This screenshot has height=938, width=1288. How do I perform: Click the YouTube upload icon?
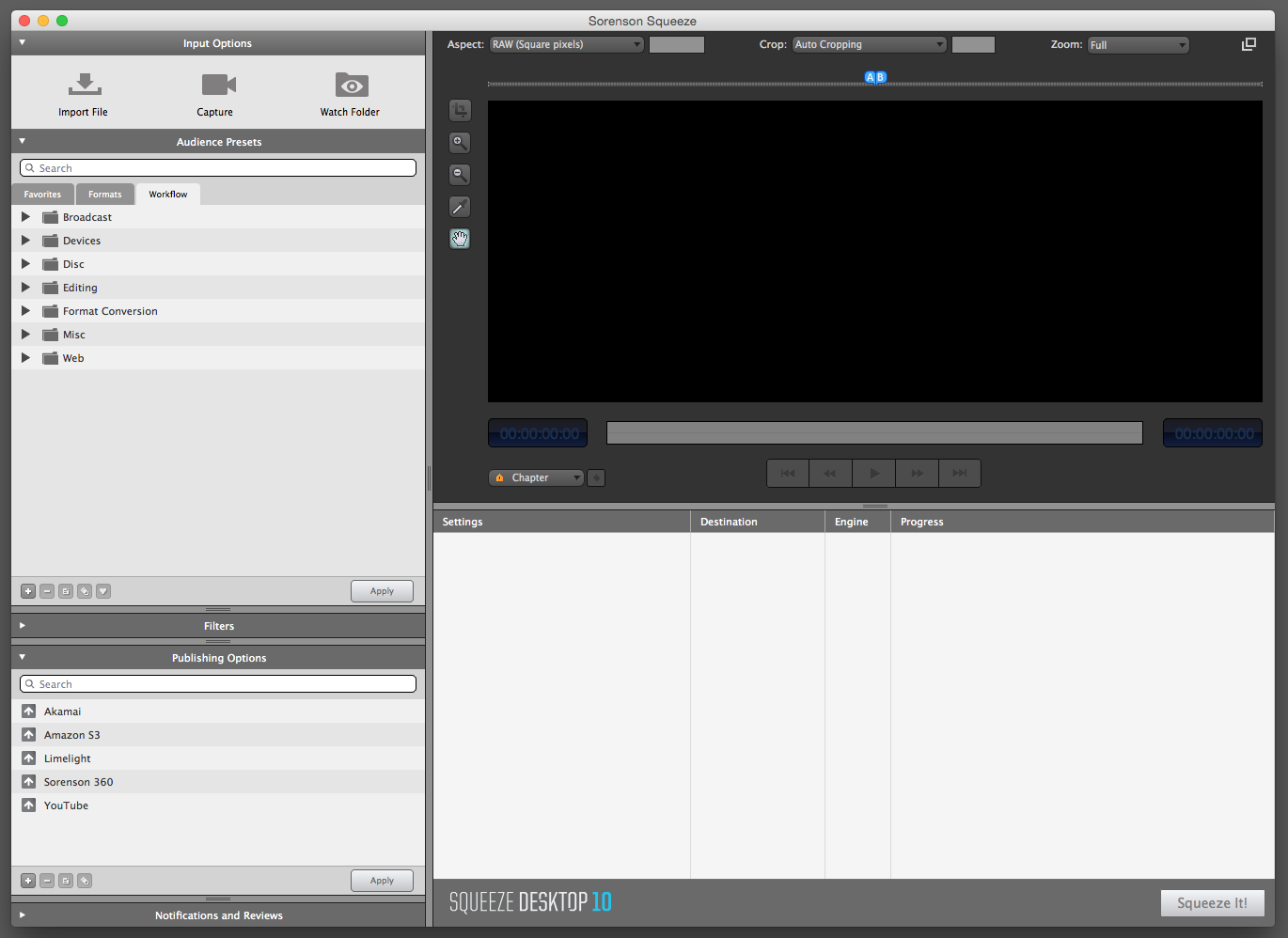coord(29,805)
